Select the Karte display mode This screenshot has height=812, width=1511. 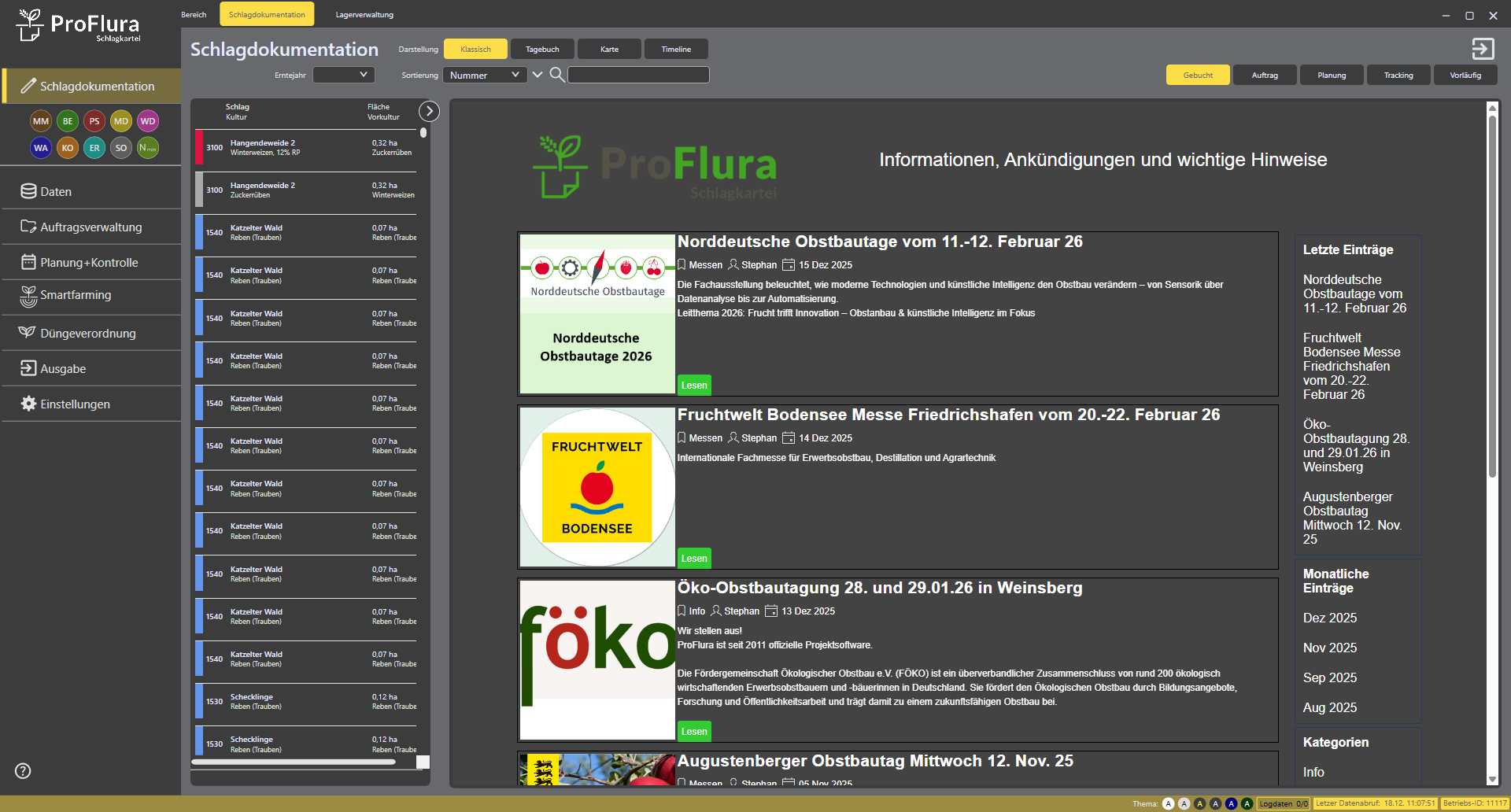click(x=609, y=50)
